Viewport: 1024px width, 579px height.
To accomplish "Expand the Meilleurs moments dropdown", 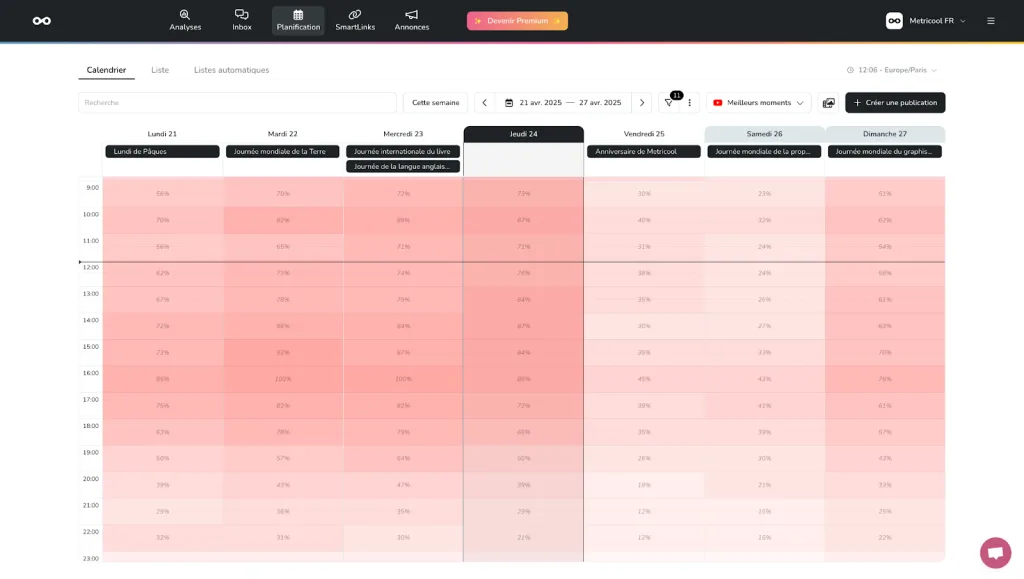I will (759, 103).
